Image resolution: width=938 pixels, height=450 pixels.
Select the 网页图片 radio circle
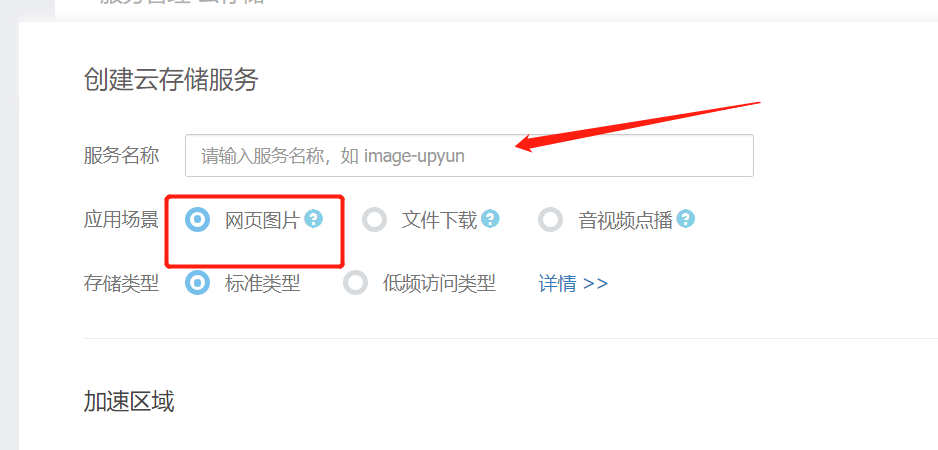pyautogui.click(x=197, y=220)
